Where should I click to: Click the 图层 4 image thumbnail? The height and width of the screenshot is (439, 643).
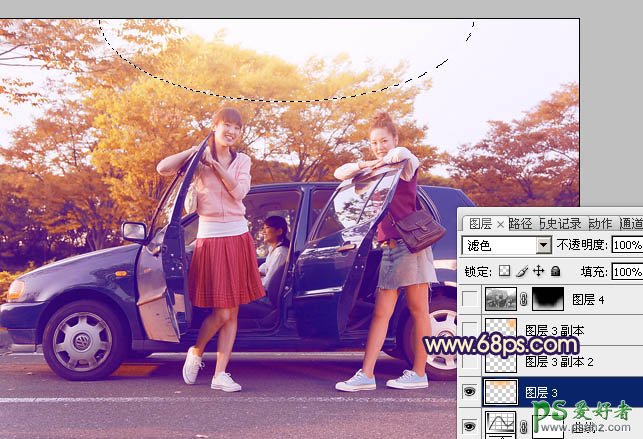[500, 298]
